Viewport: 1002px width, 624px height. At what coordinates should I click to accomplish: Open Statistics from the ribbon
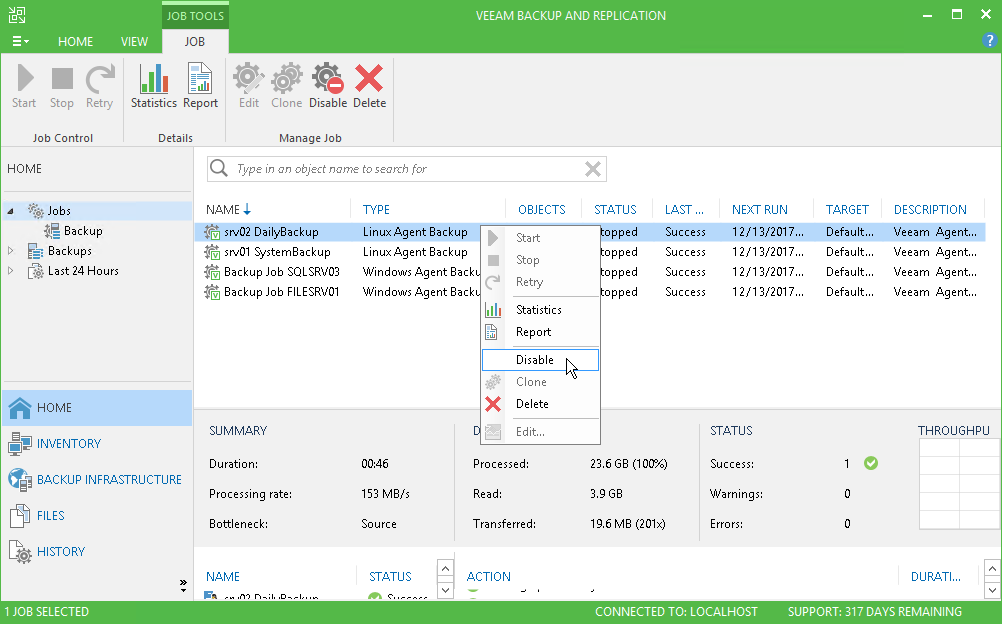153,86
